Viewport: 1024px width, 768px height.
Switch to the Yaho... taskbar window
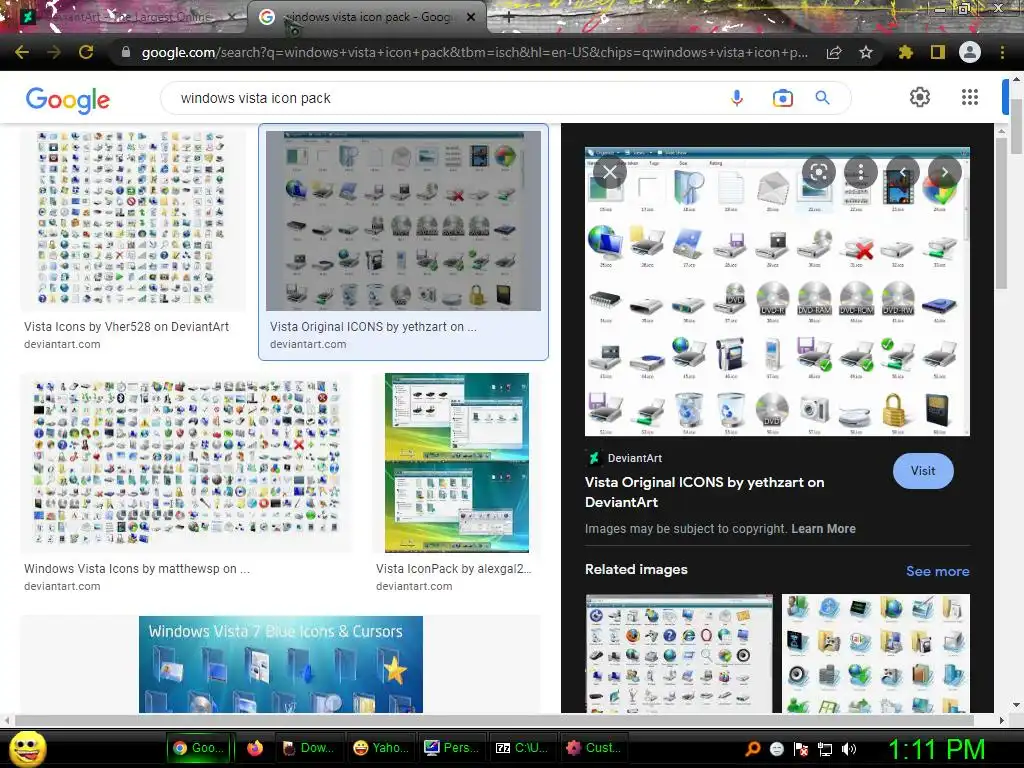click(x=380, y=748)
